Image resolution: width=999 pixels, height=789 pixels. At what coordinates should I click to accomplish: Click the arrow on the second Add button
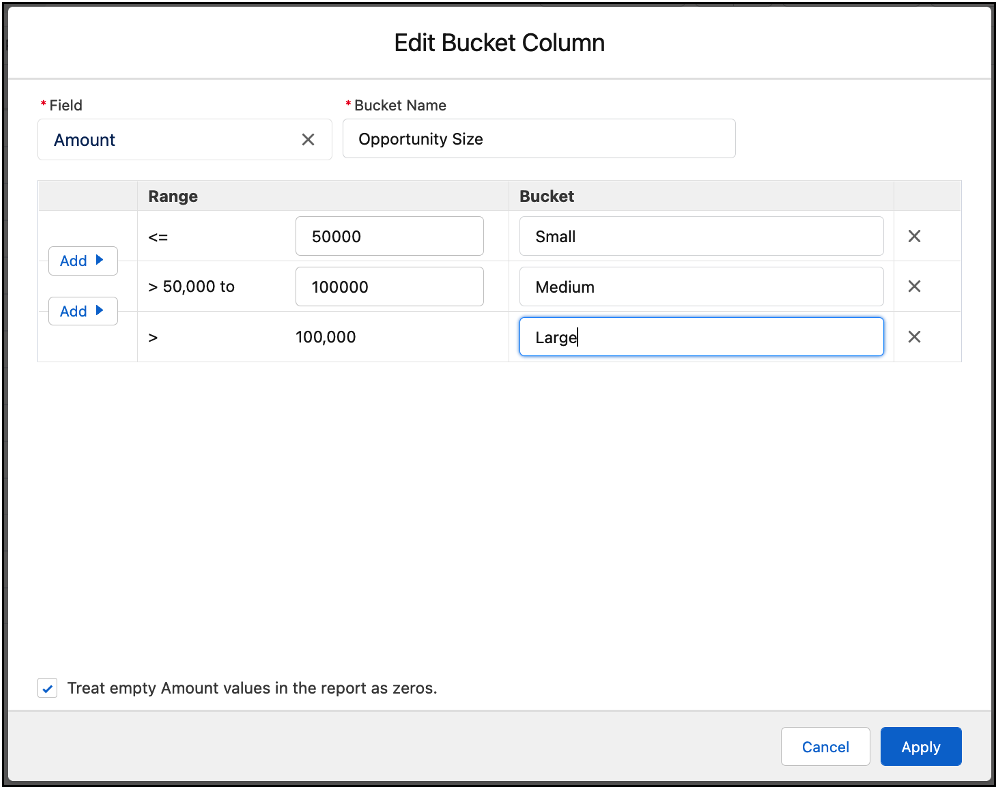(x=99, y=311)
